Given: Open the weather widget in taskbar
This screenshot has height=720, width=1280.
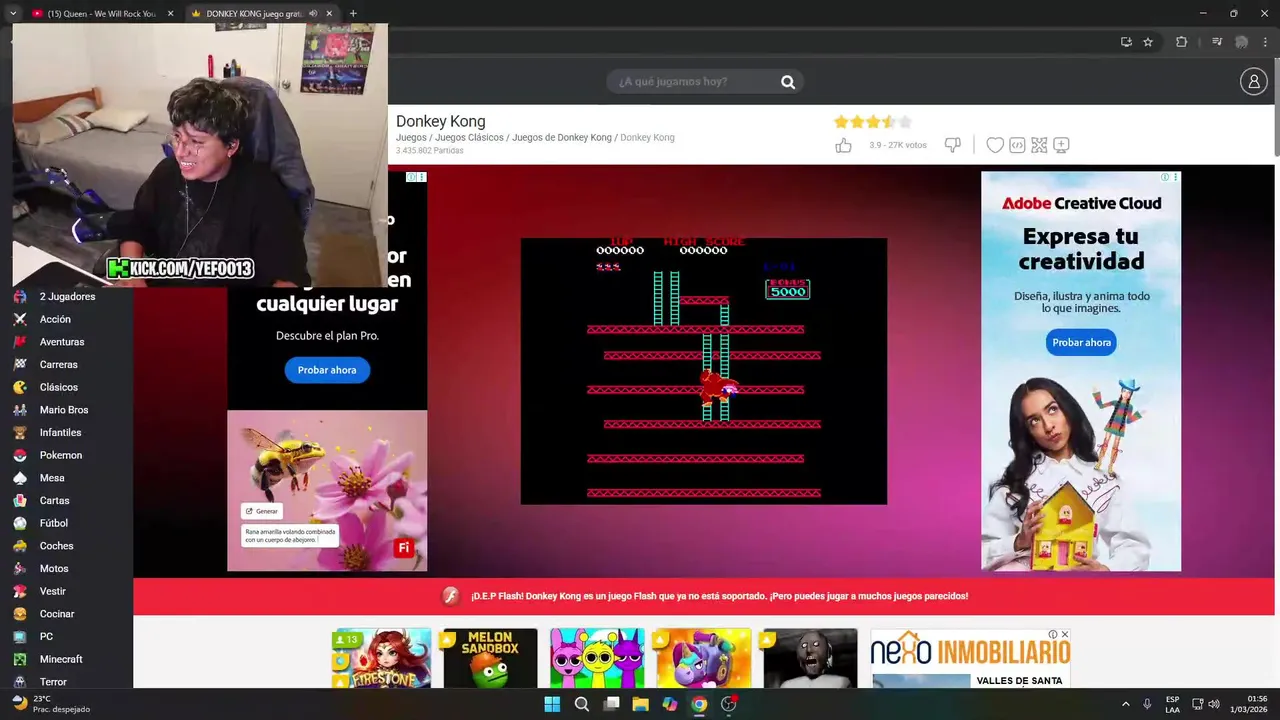Looking at the screenshot, I should (50, 704).
